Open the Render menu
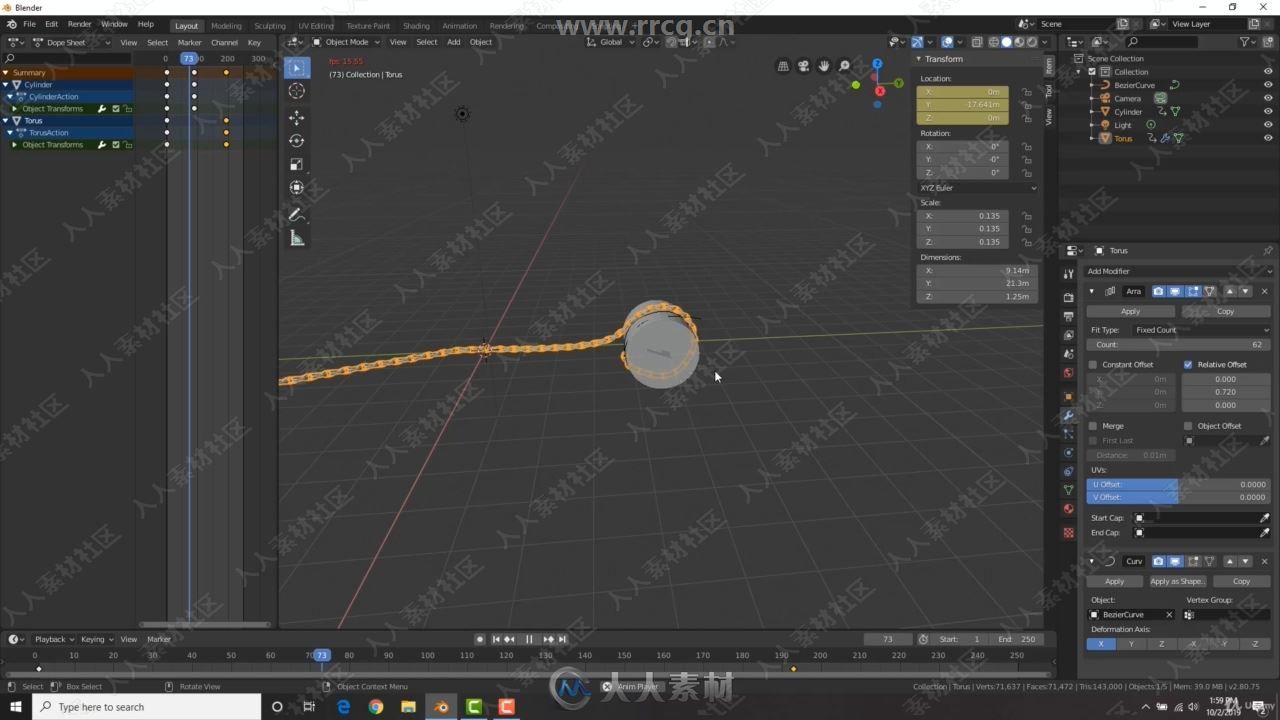 point(79,24)
